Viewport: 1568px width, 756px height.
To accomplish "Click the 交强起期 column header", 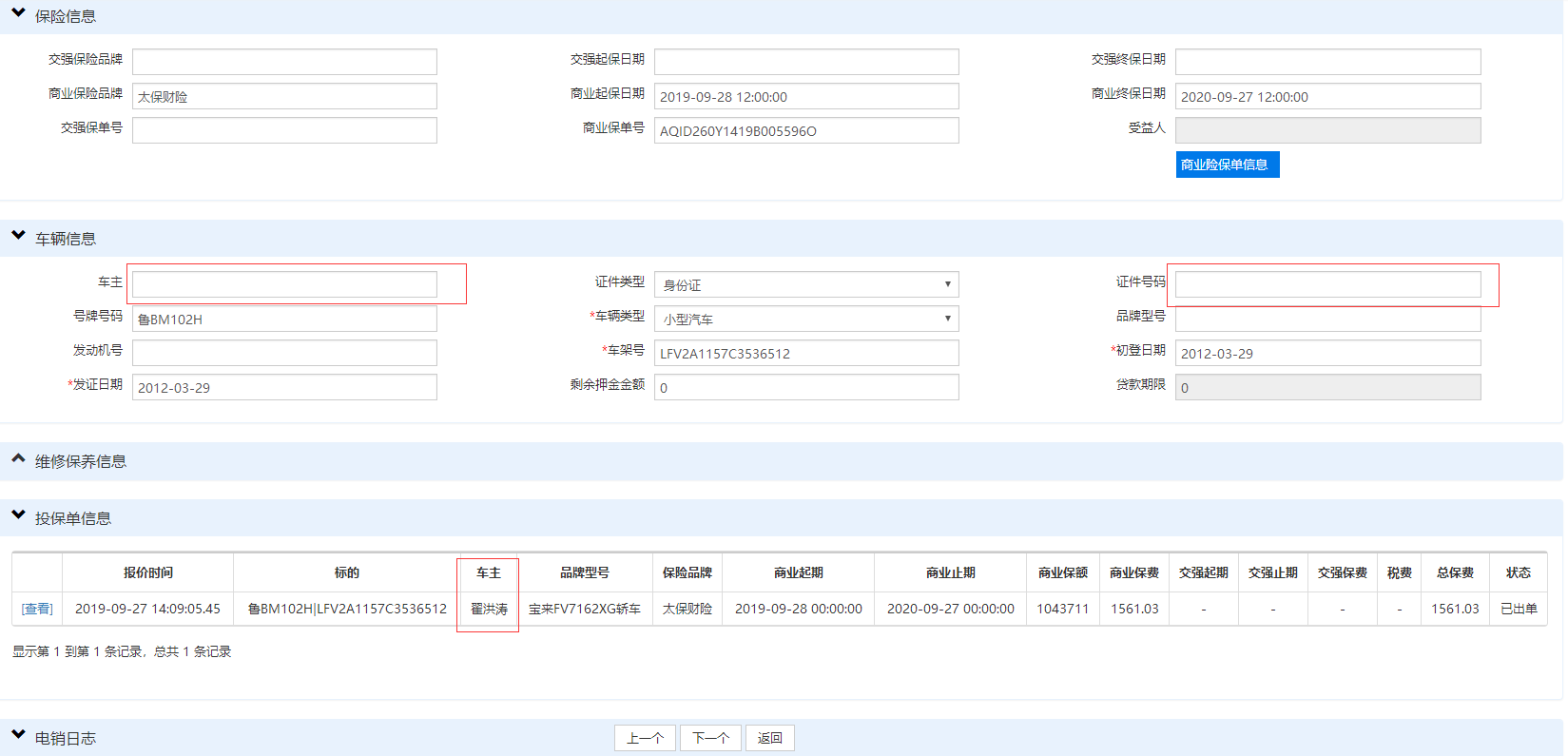I will [x=1204, y=572].
